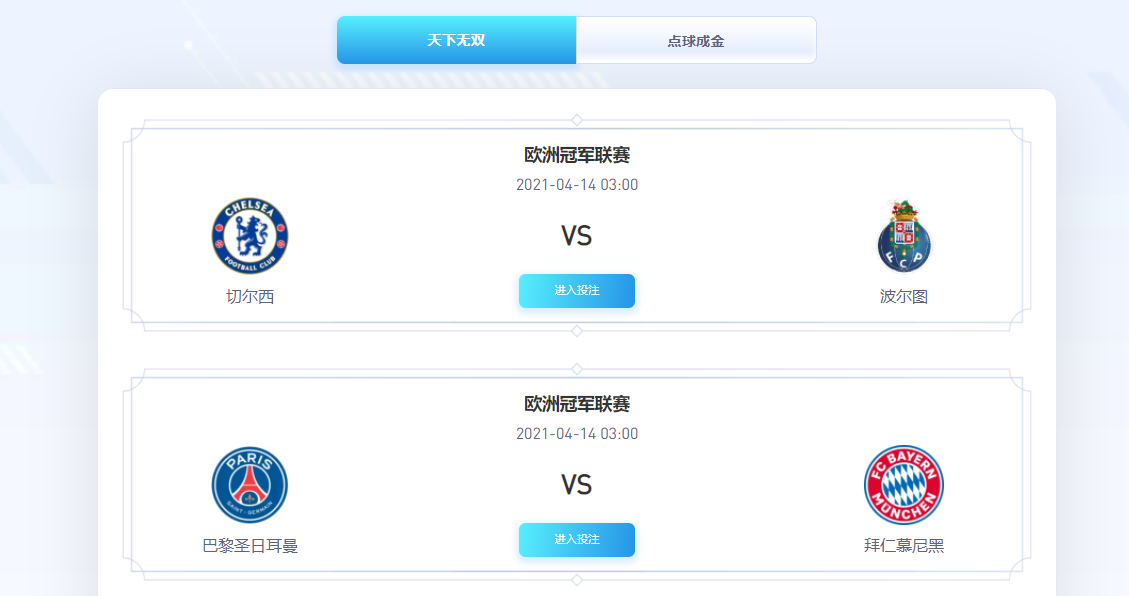Viewport: 1129px width, 596px height.
Task: Select the 天下无双 tab
Action: [x=455, y=39]
